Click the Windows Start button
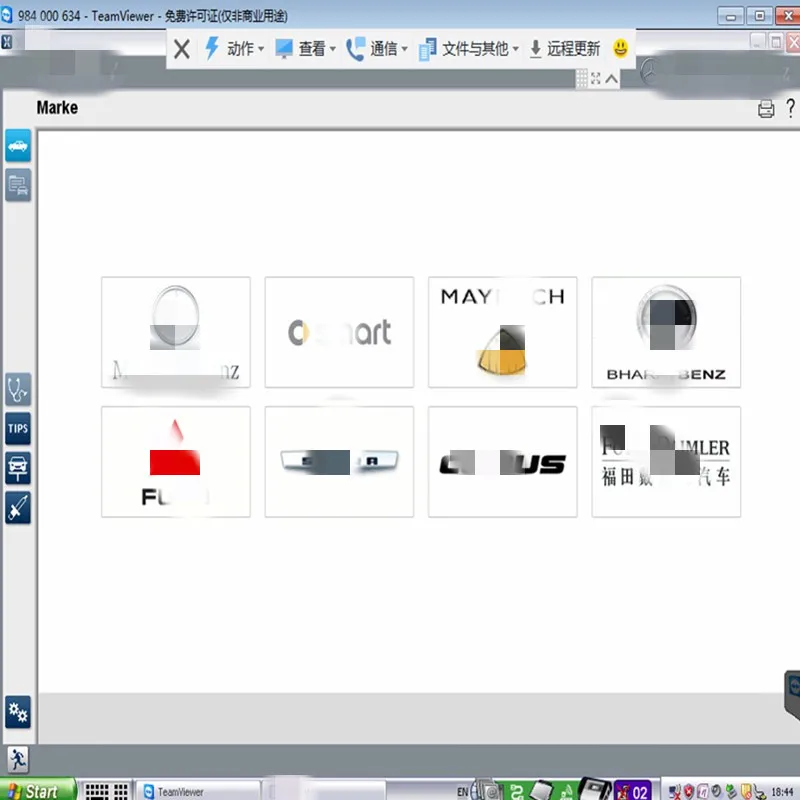This screenshot has height=800, width=800. tap(37, 790)
